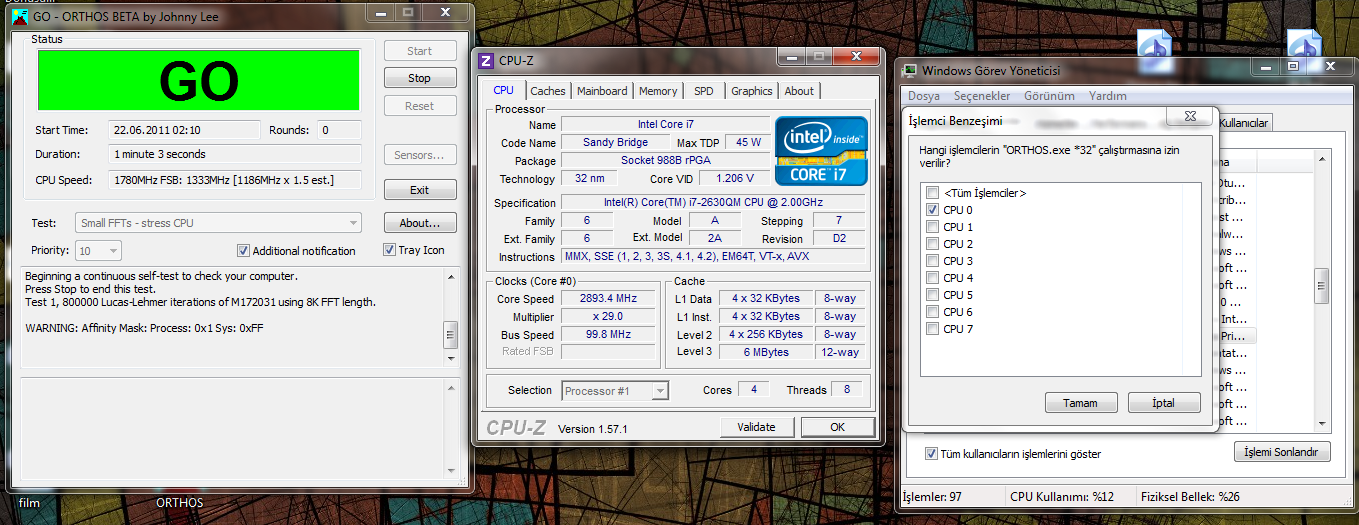The height and width of the screenshot is (525, 1359).
Task: Check the CPU 2 affinity checkbox
Action: 933,244
